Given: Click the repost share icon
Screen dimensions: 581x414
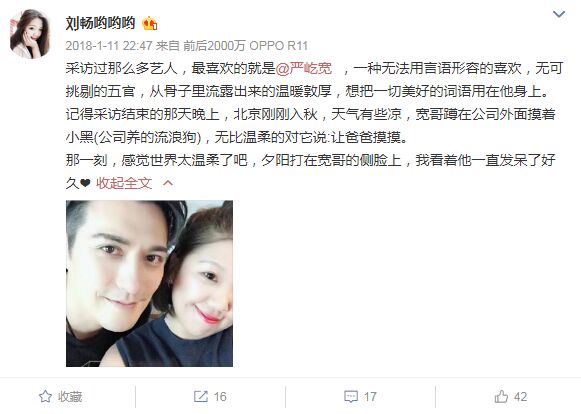Looking at the screenshot, I should point(200,397).
